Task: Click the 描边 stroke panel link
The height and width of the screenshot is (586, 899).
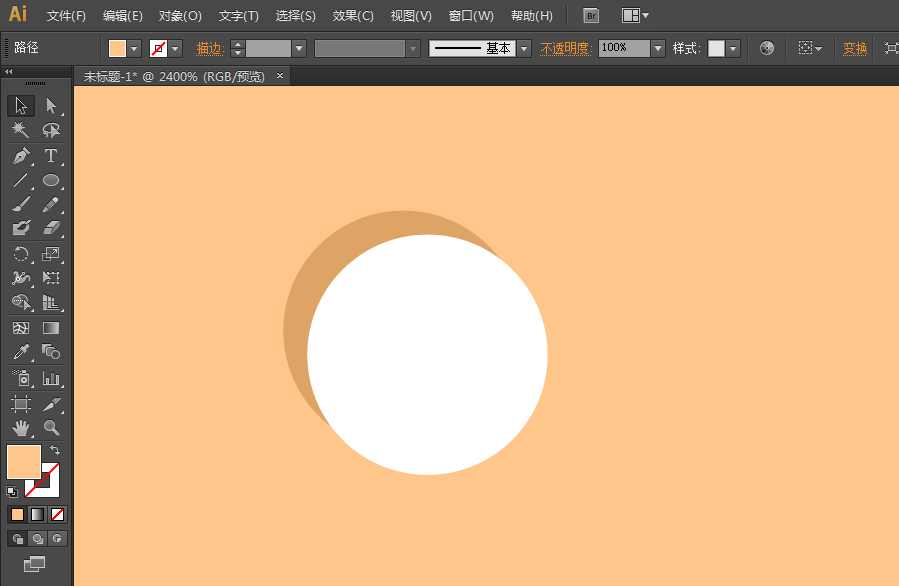Action: [x=209, y=48]
